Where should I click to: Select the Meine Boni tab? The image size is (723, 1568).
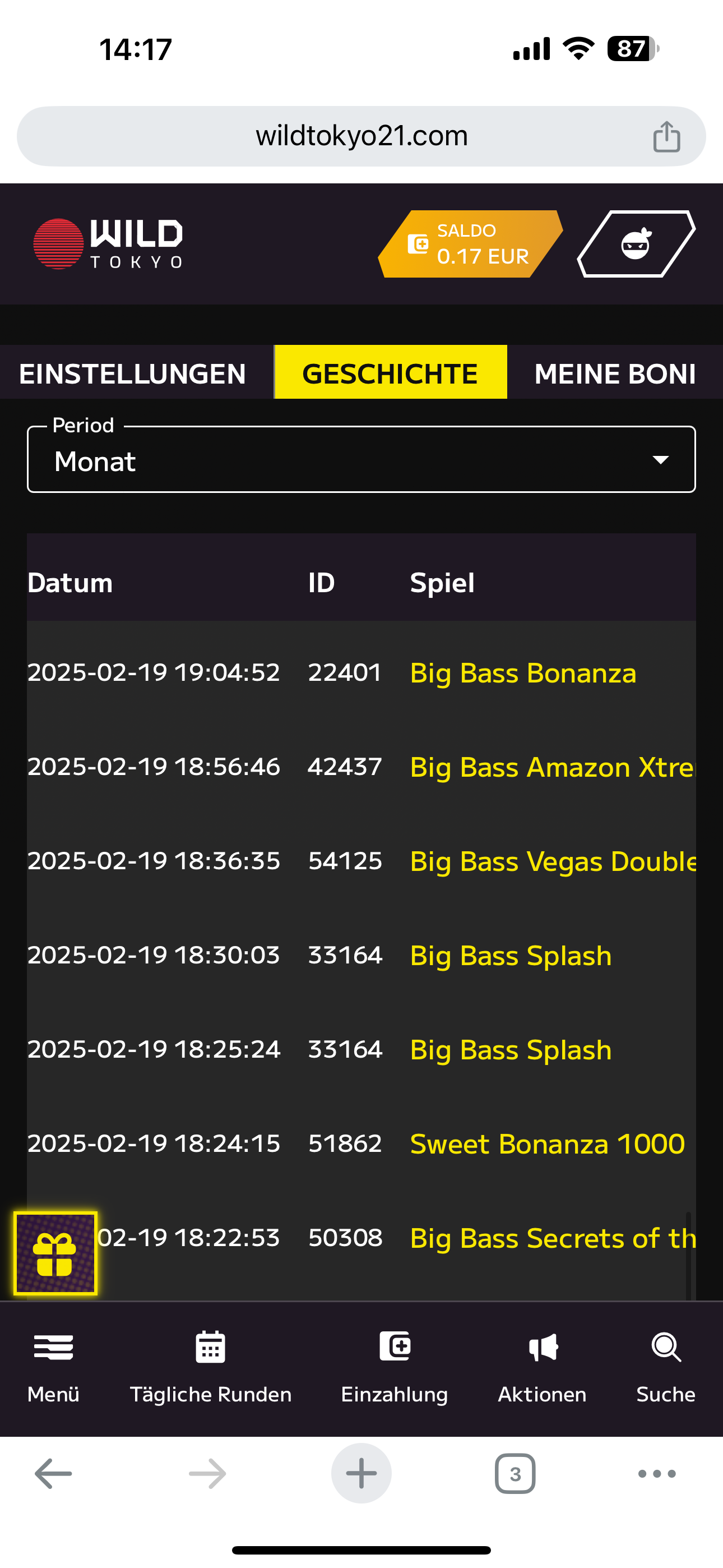point(615,373)
